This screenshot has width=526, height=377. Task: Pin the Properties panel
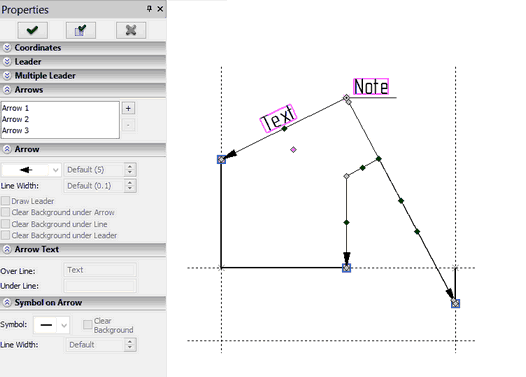[x=149, y=9]
